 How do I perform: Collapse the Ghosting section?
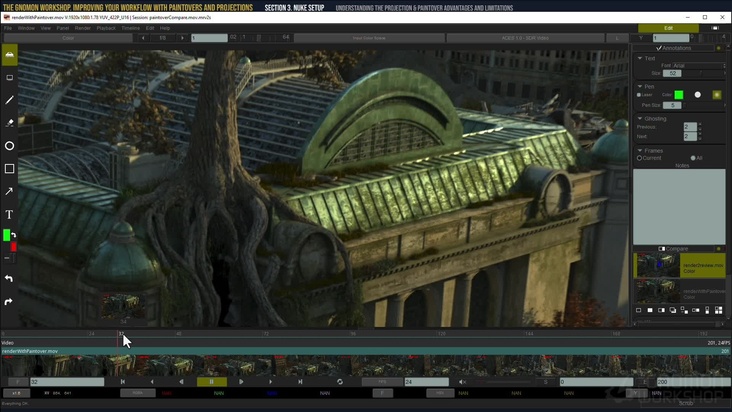point(640,119)
